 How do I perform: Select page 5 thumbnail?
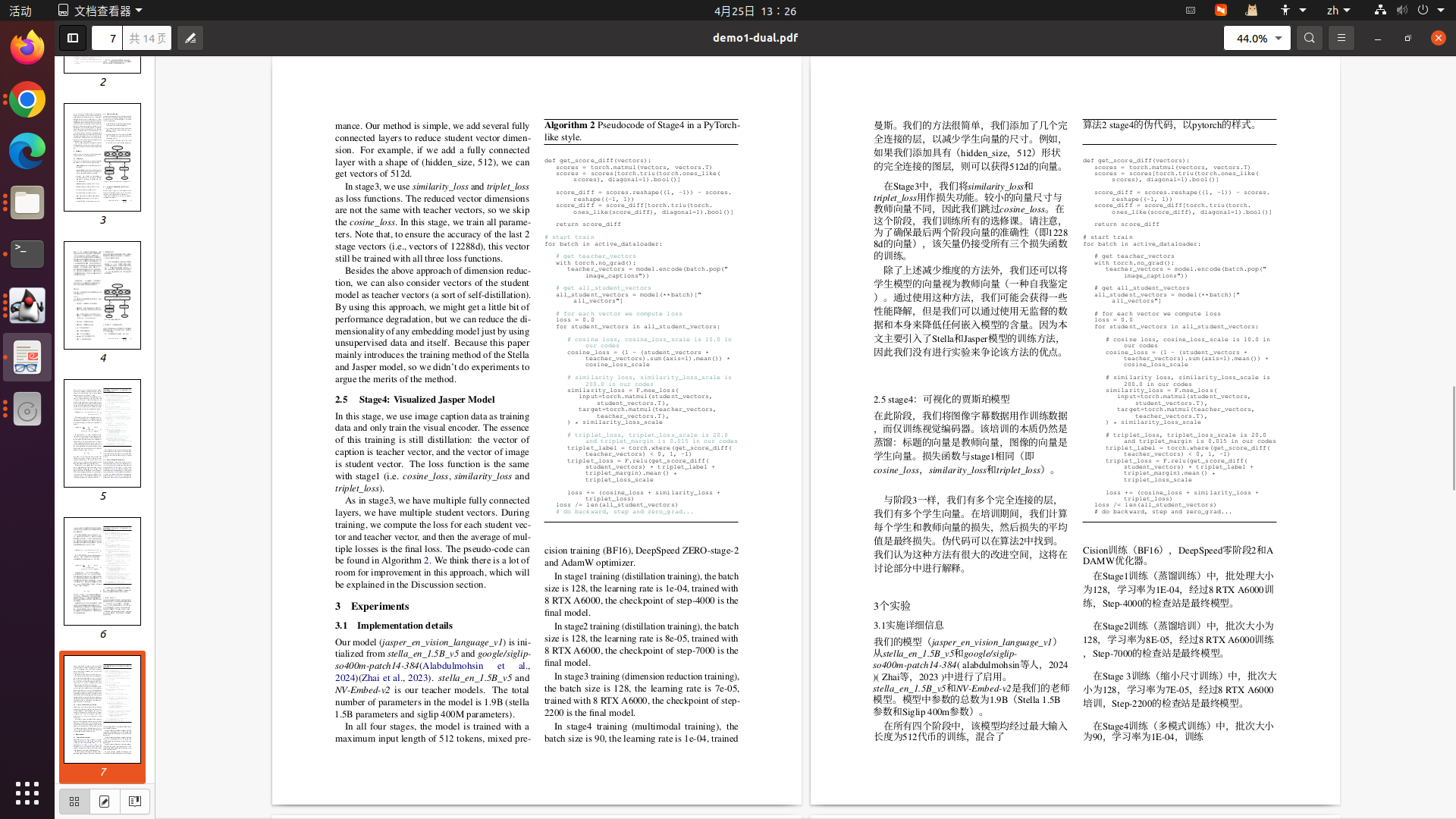pos(102,433)
